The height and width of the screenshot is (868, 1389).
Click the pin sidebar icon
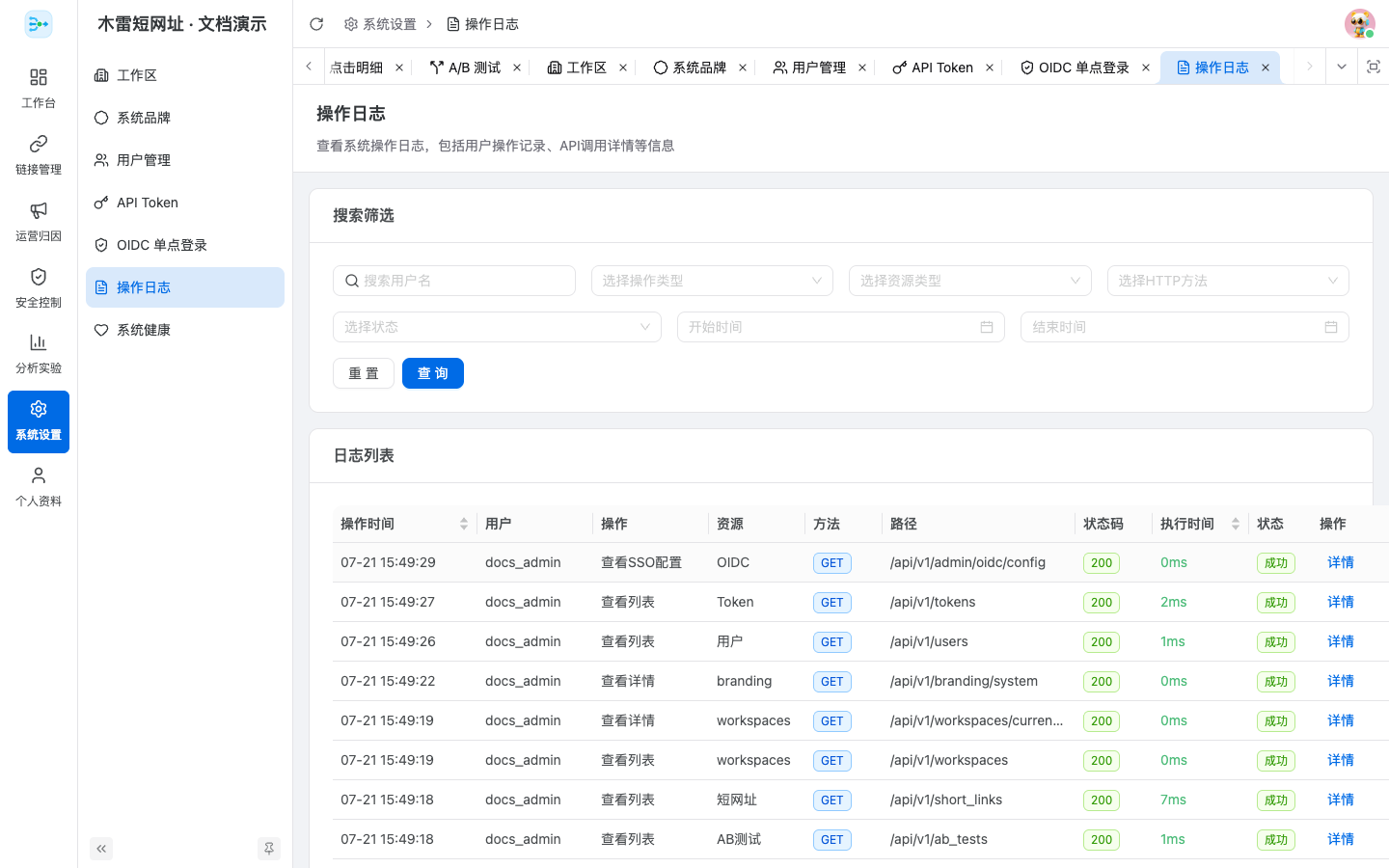pos(269,849)
